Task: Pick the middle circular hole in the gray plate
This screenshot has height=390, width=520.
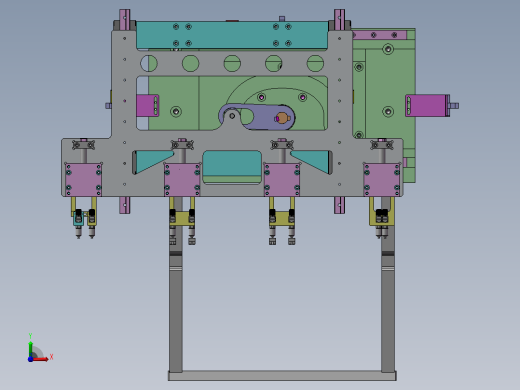Action: tap(232, 63)
